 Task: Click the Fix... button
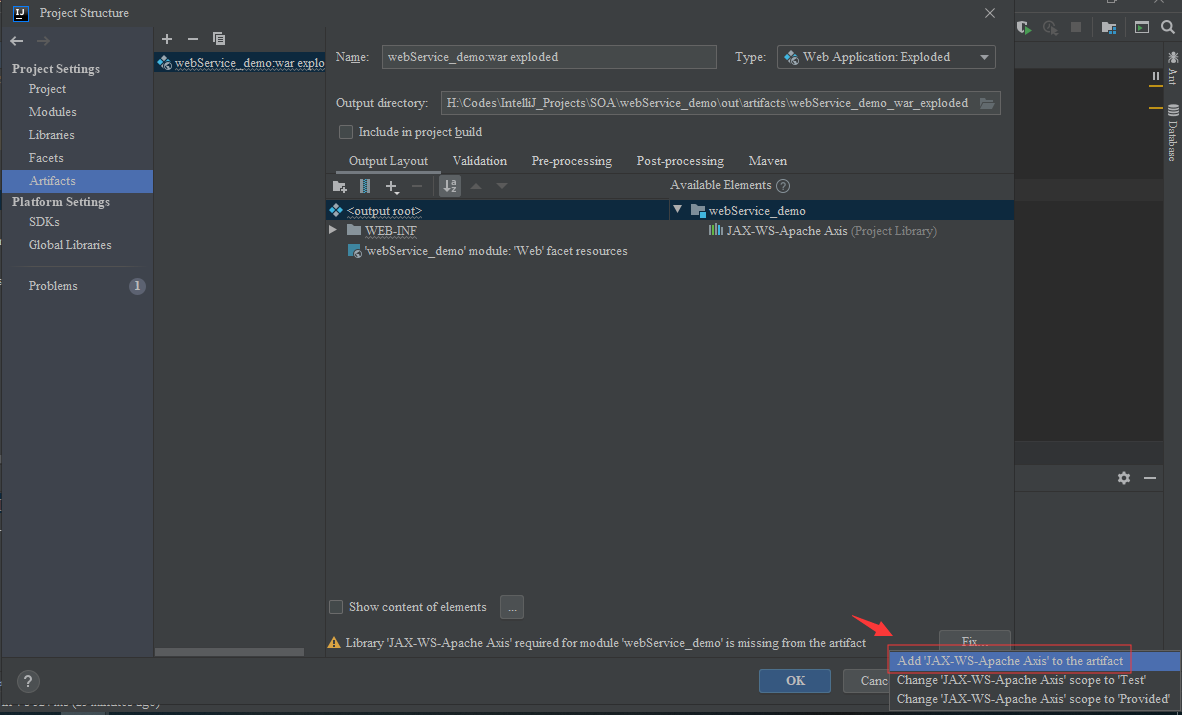[x=974, y=641]
